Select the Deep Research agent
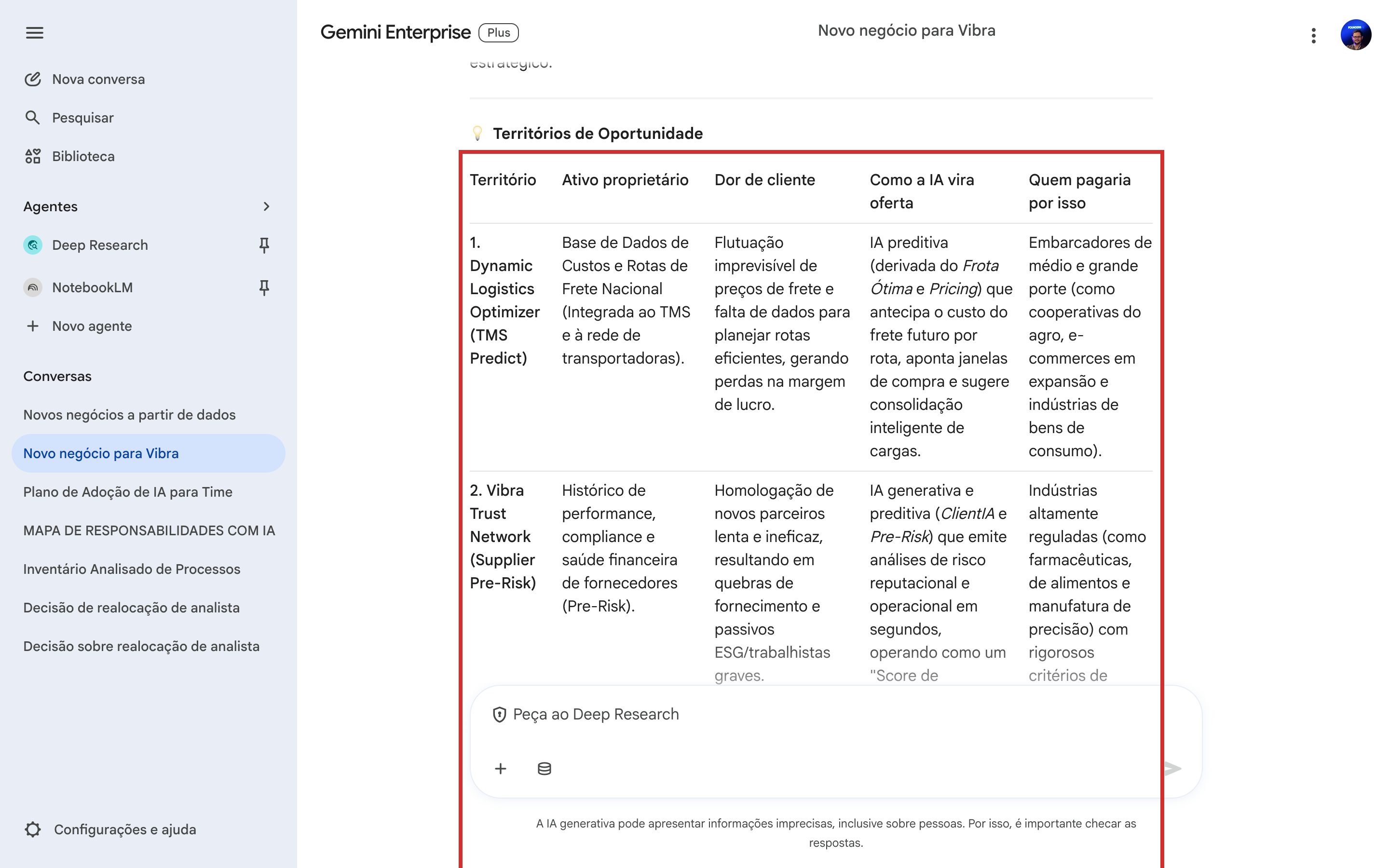1389x868 pixels. click(100, 245)
